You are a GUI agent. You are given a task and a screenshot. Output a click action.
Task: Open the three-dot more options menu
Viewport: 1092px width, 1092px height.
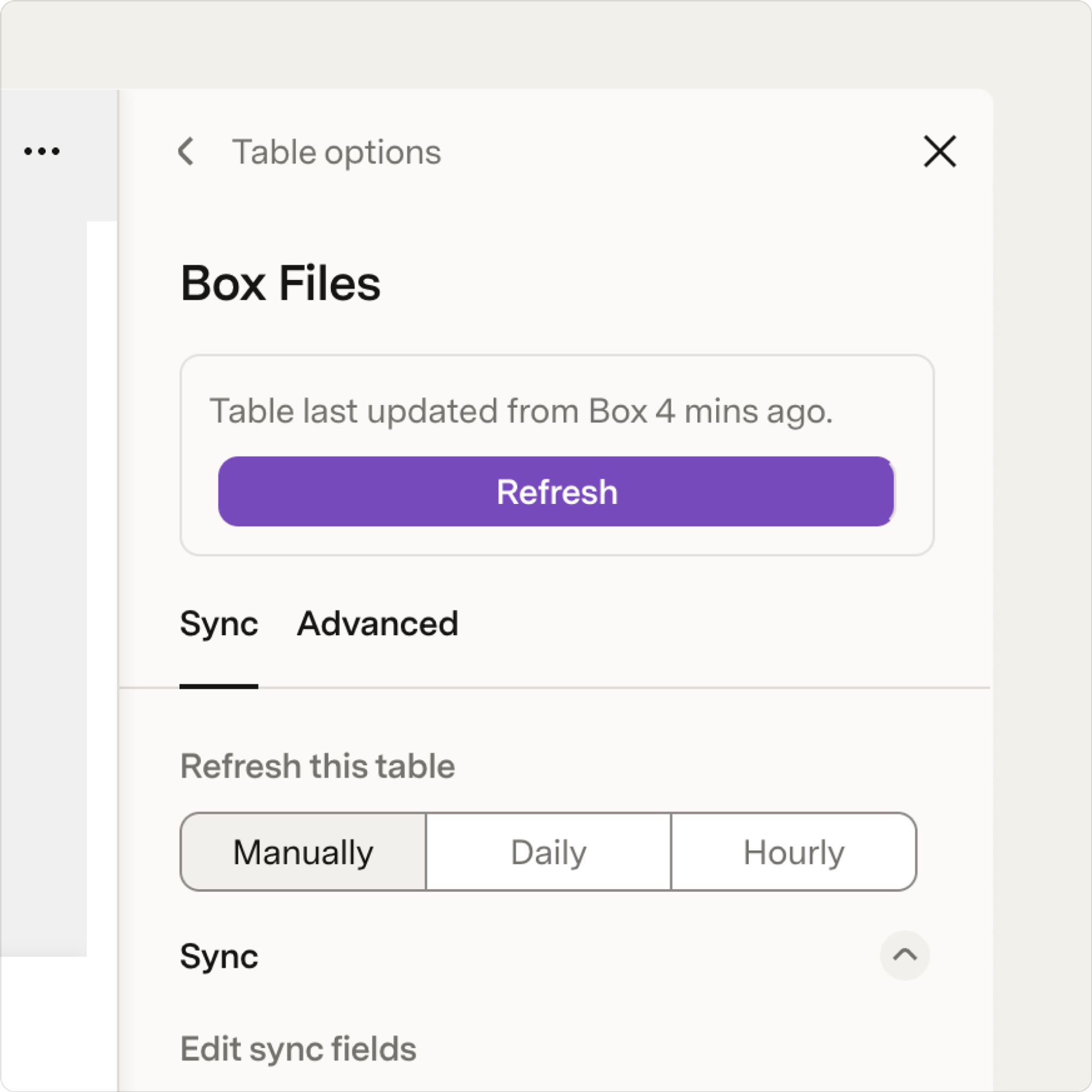pos(42,151)
